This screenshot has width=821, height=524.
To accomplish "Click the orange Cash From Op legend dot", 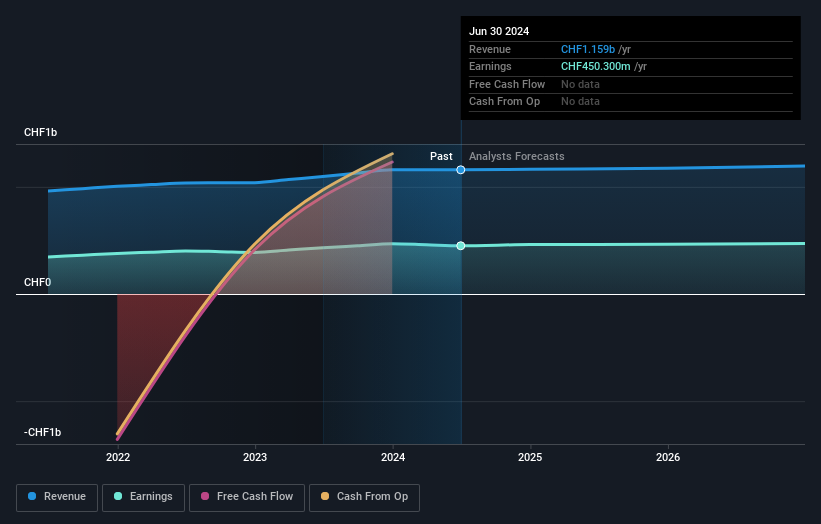I will coord(325,496).
